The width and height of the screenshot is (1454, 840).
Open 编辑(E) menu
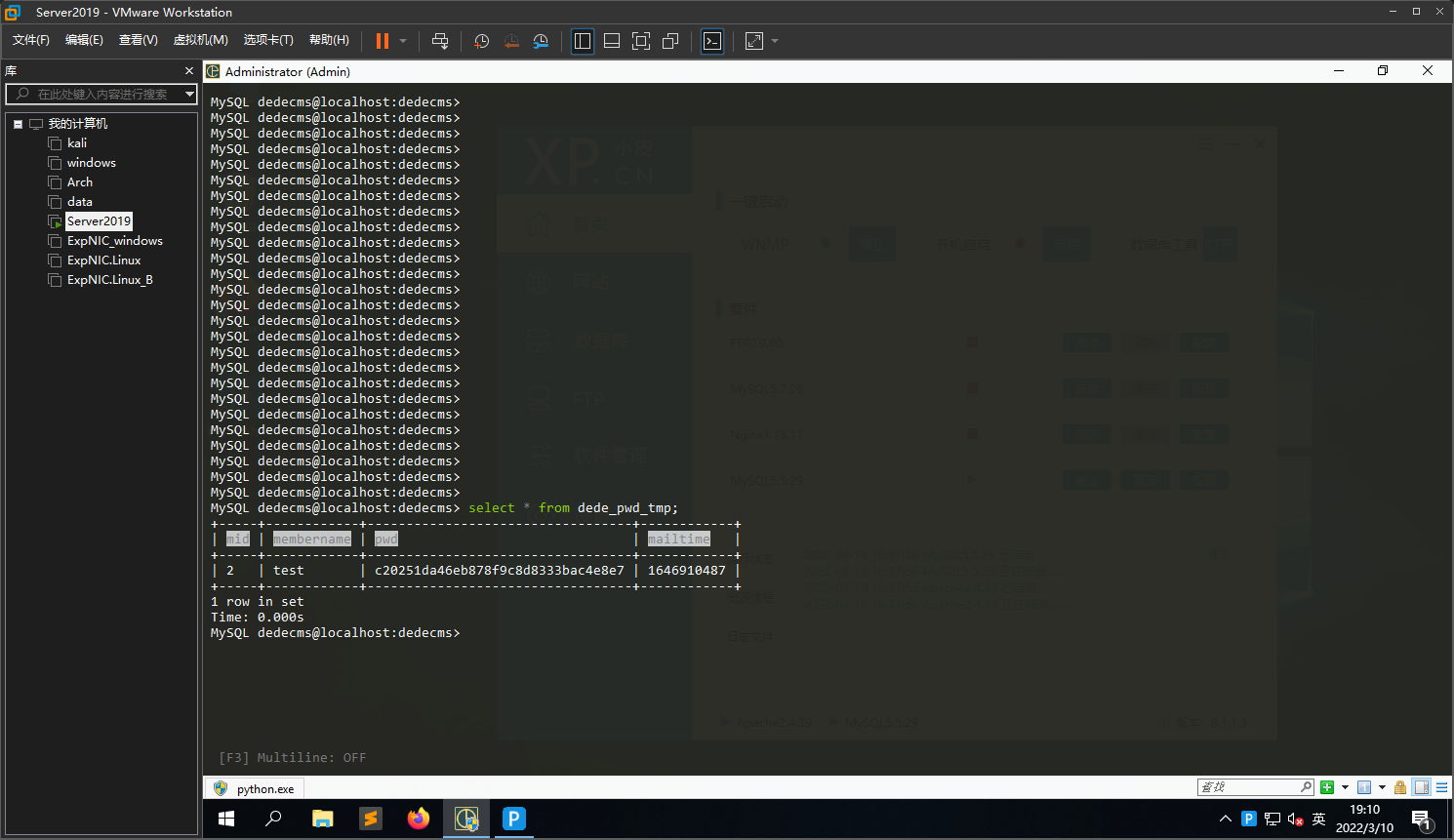(84, 40)
